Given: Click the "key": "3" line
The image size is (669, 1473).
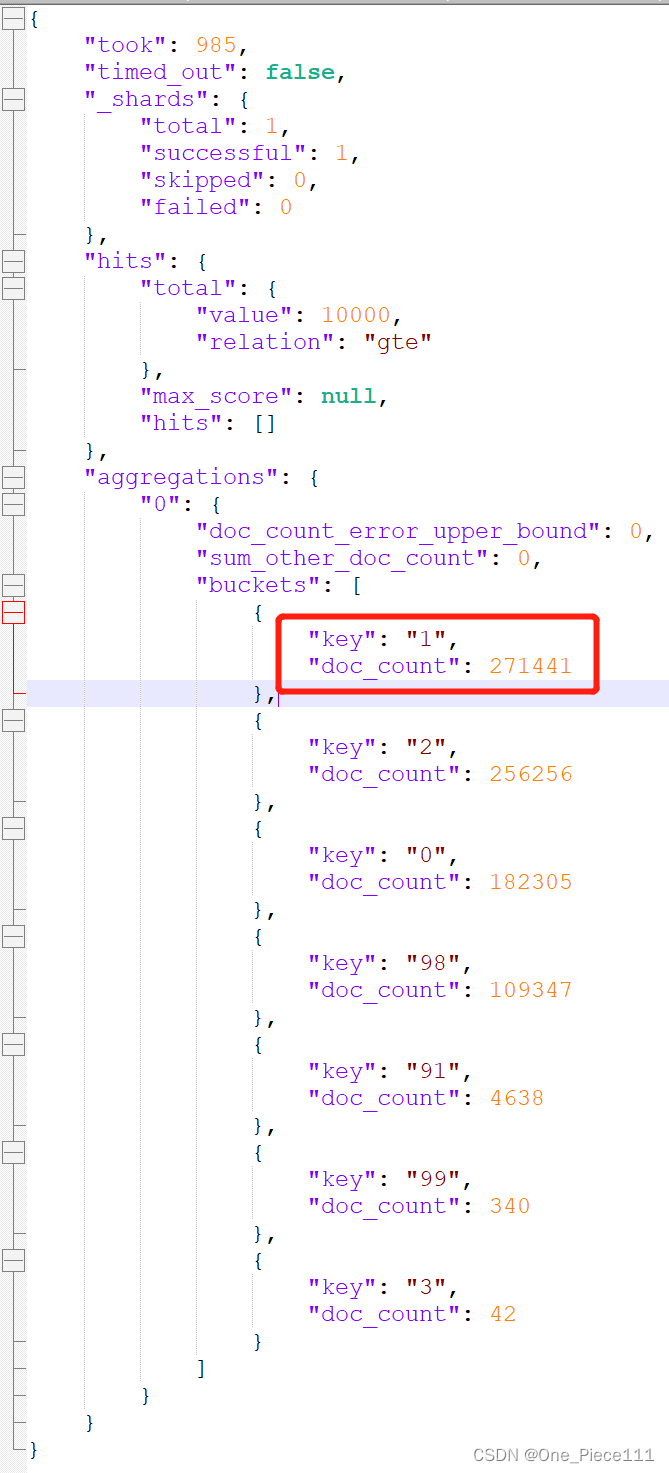Looking at the screenshot, I should pyautogui.click(x=383, y=1287).
